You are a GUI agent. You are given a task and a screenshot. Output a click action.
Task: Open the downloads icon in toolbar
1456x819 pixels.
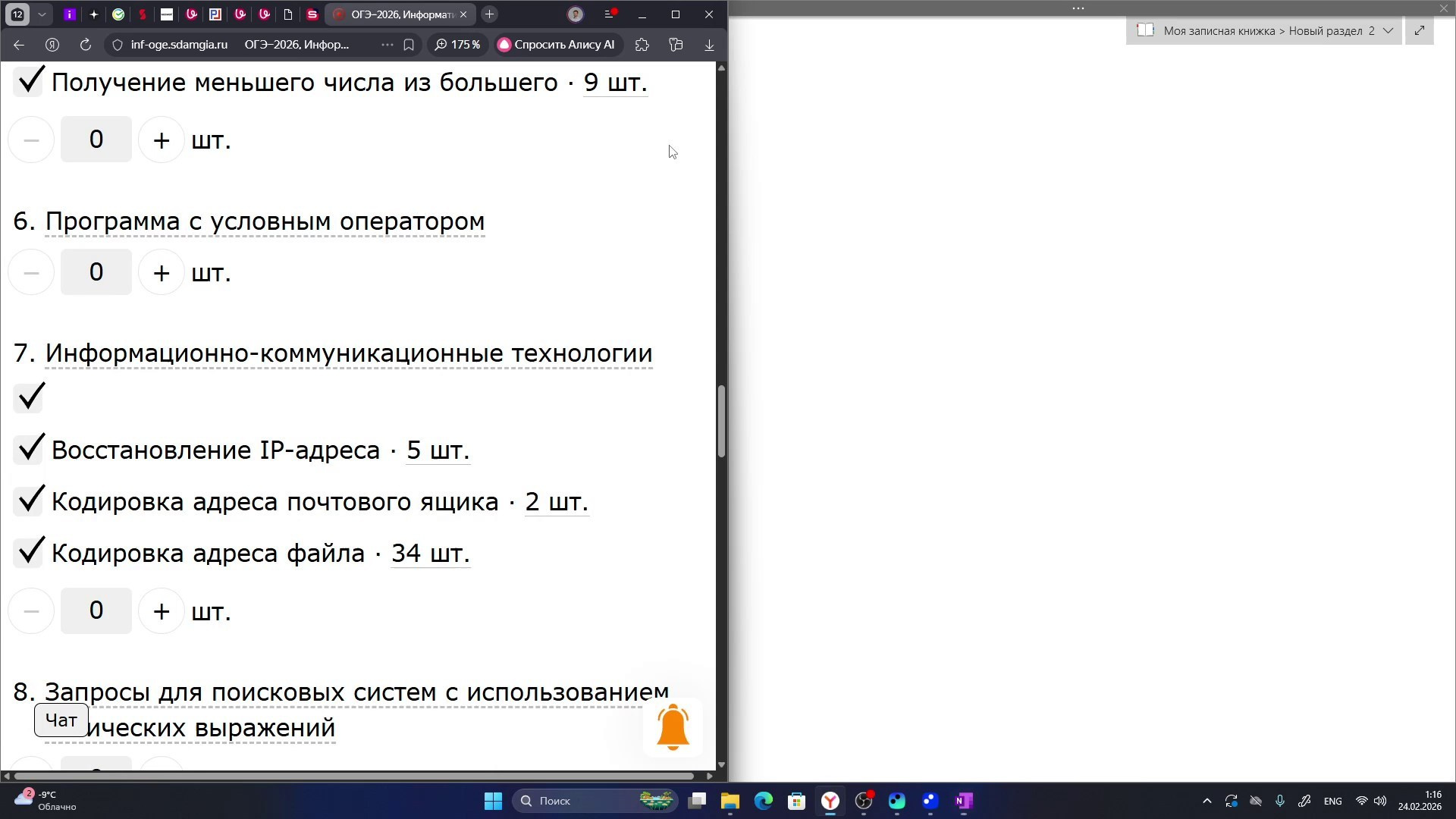click(x=708, y=45)
